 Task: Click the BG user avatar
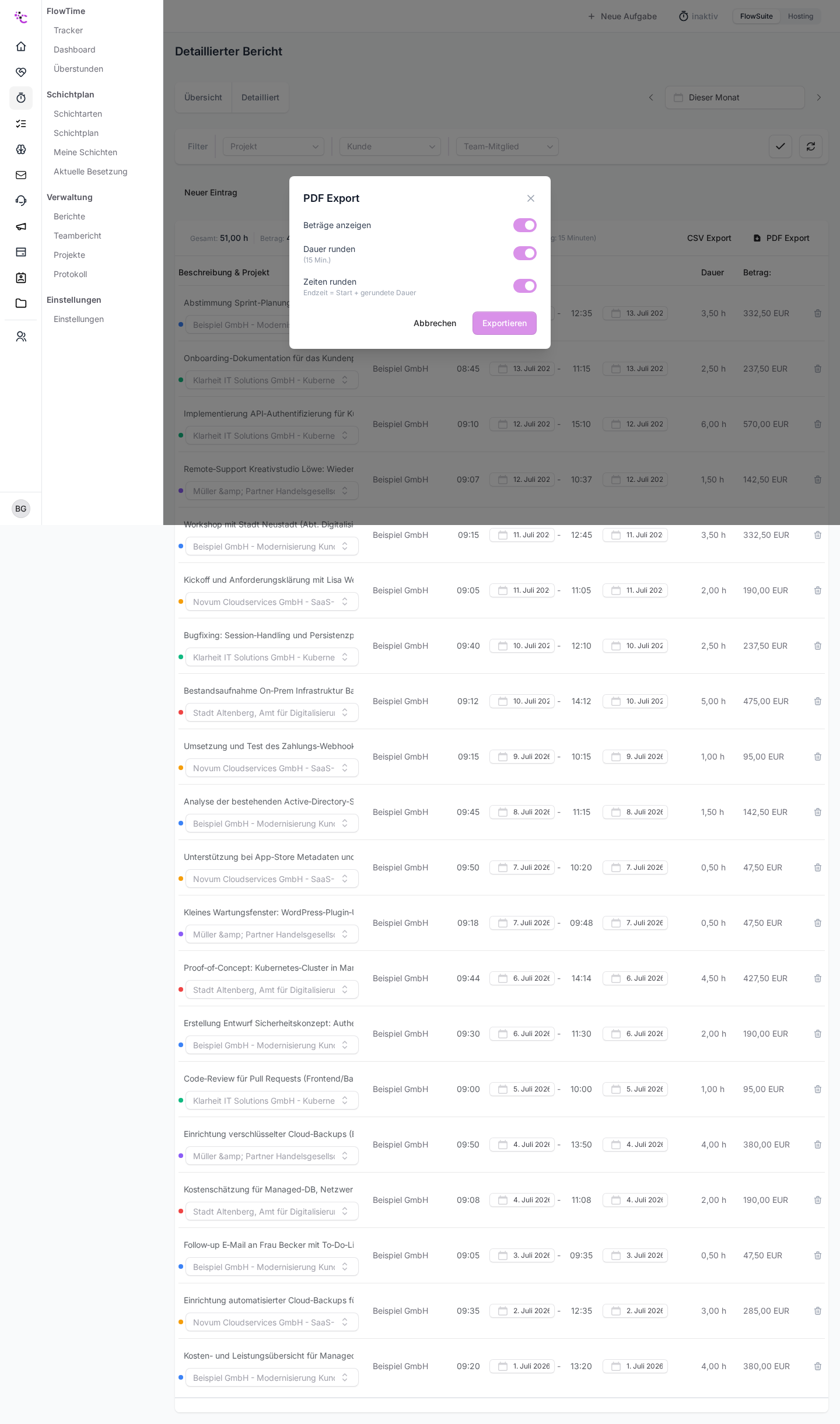(21, 509)
